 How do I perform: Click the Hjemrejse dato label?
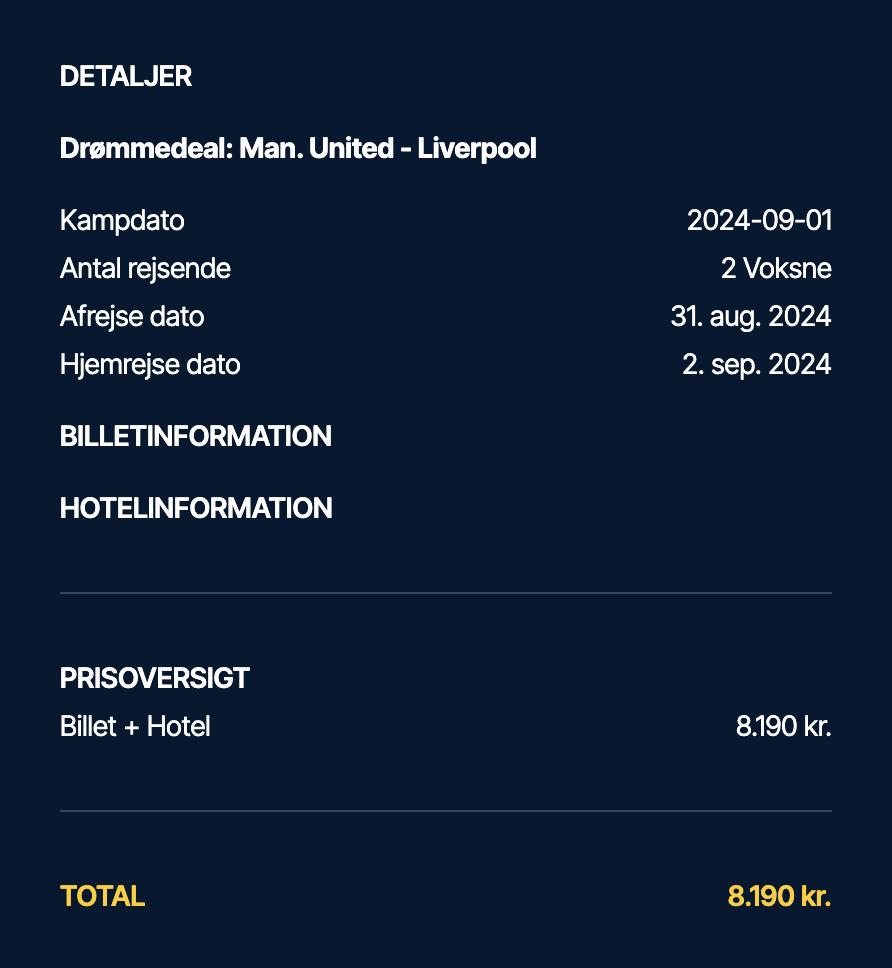click(150, 365)
